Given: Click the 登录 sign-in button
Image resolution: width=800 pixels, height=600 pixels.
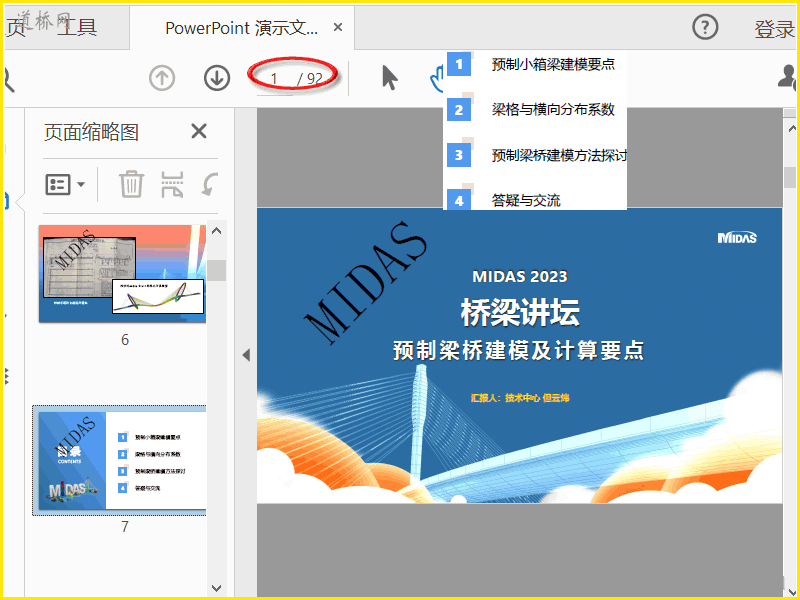Looking at the screenshot, I should click(x=774, y=29).
